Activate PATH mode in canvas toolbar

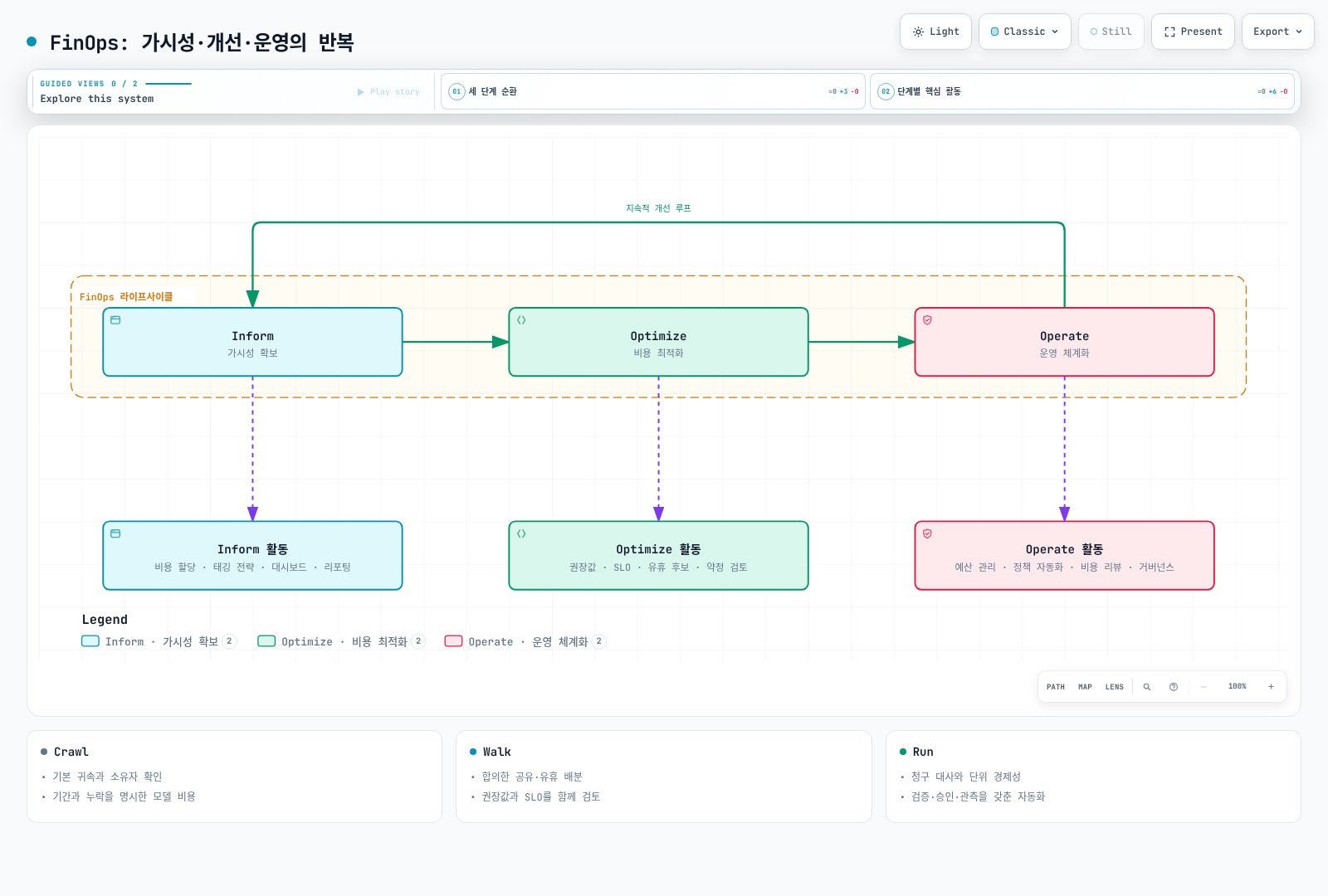[x=1056, y=687]
